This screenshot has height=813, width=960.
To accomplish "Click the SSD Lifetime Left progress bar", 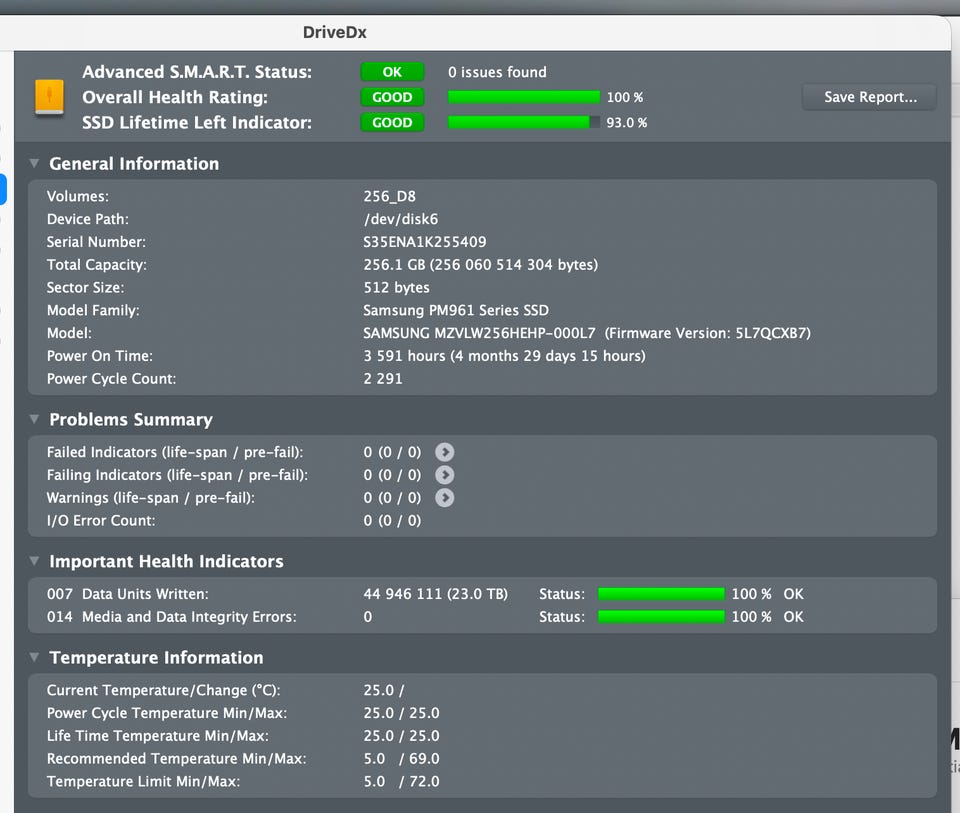I will pyautogui.click(x=524, y=122).
